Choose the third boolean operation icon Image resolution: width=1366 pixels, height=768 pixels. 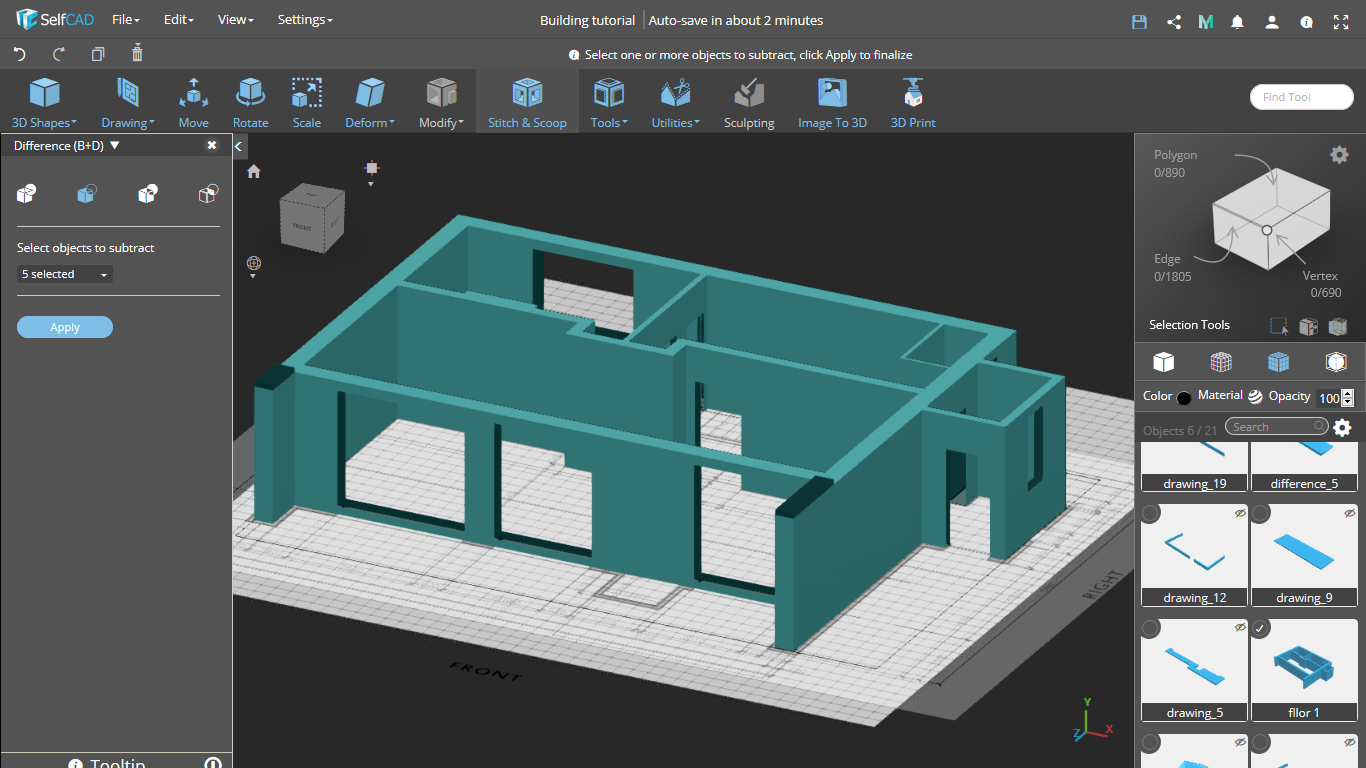click(x=148, y=194)
